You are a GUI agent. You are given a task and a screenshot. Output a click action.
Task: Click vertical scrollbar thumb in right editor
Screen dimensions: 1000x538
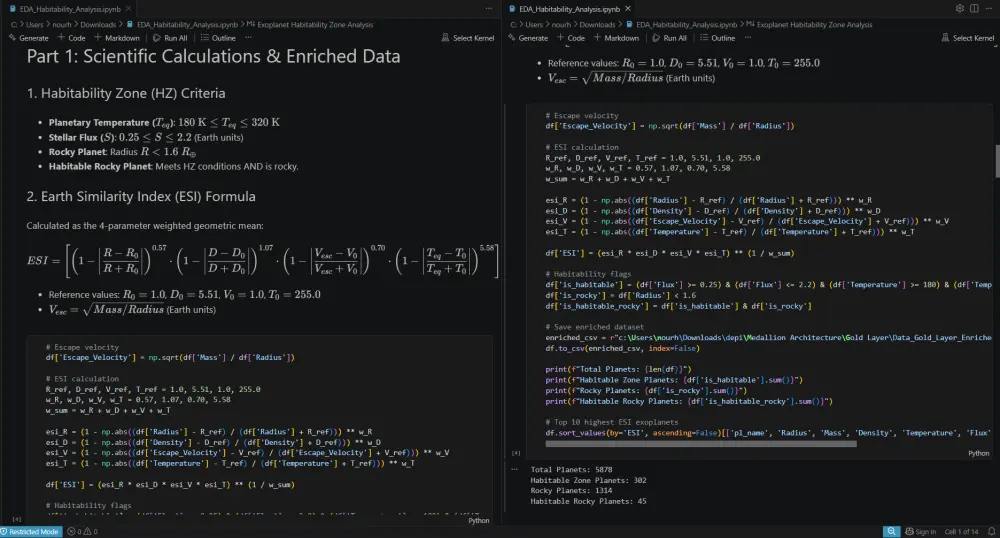997,161
